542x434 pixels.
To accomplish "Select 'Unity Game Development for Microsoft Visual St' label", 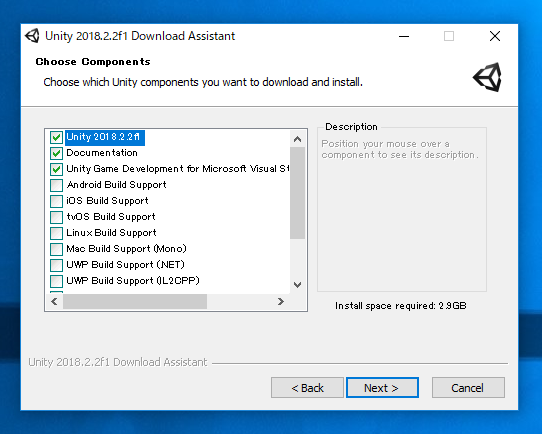I will coord(178,169).
